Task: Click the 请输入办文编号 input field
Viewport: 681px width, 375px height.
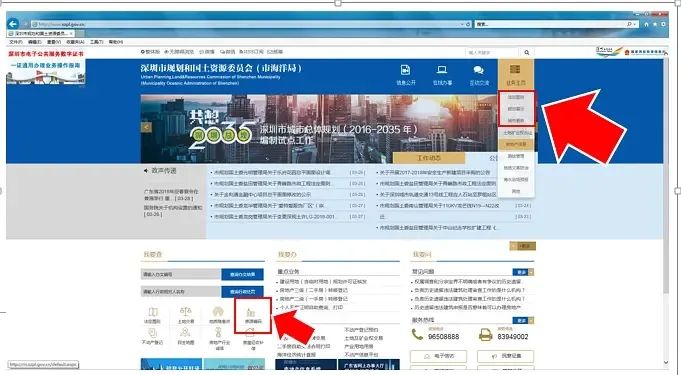Action: (181, 275)
